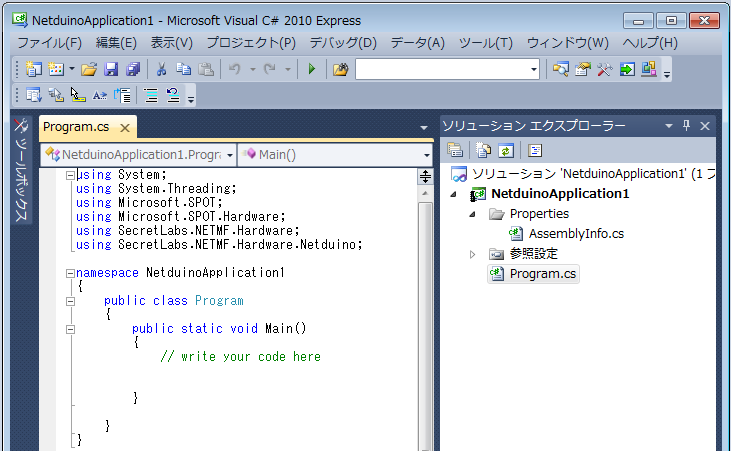Open the ファイル(F) menu

pos(49,43)
